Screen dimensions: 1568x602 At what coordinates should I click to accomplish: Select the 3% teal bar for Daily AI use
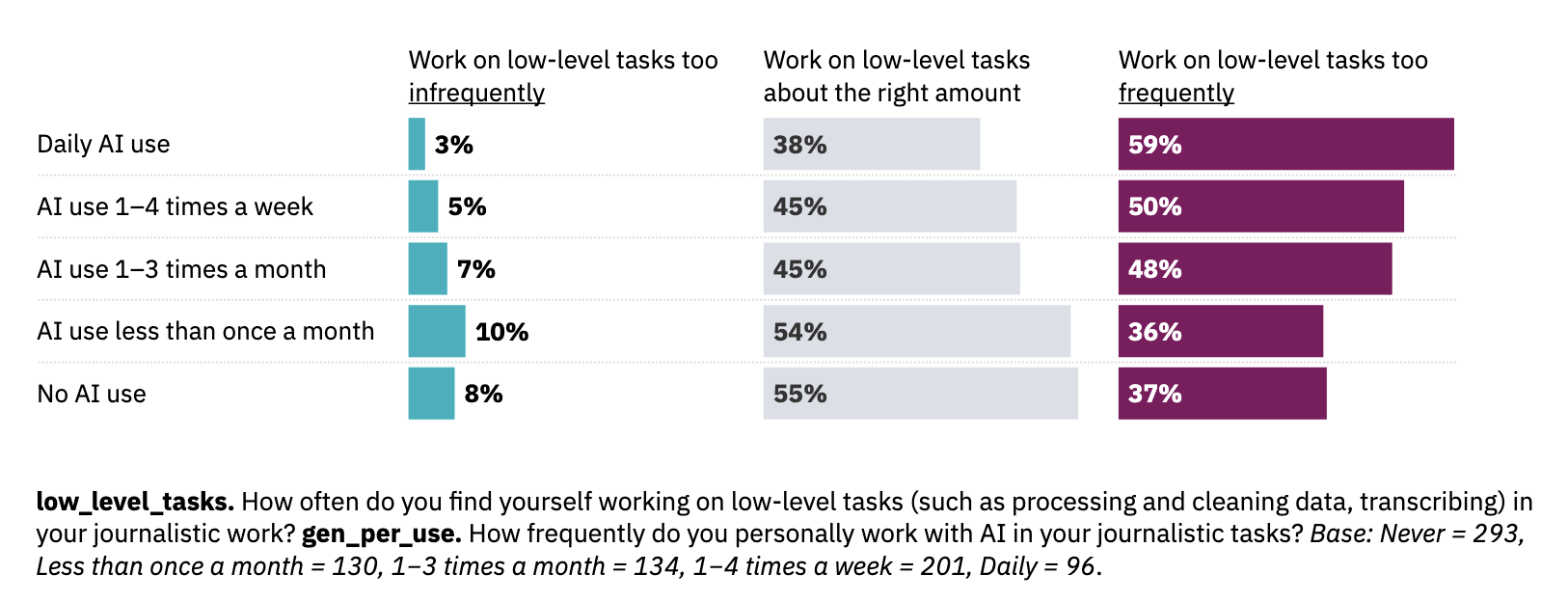417,145
